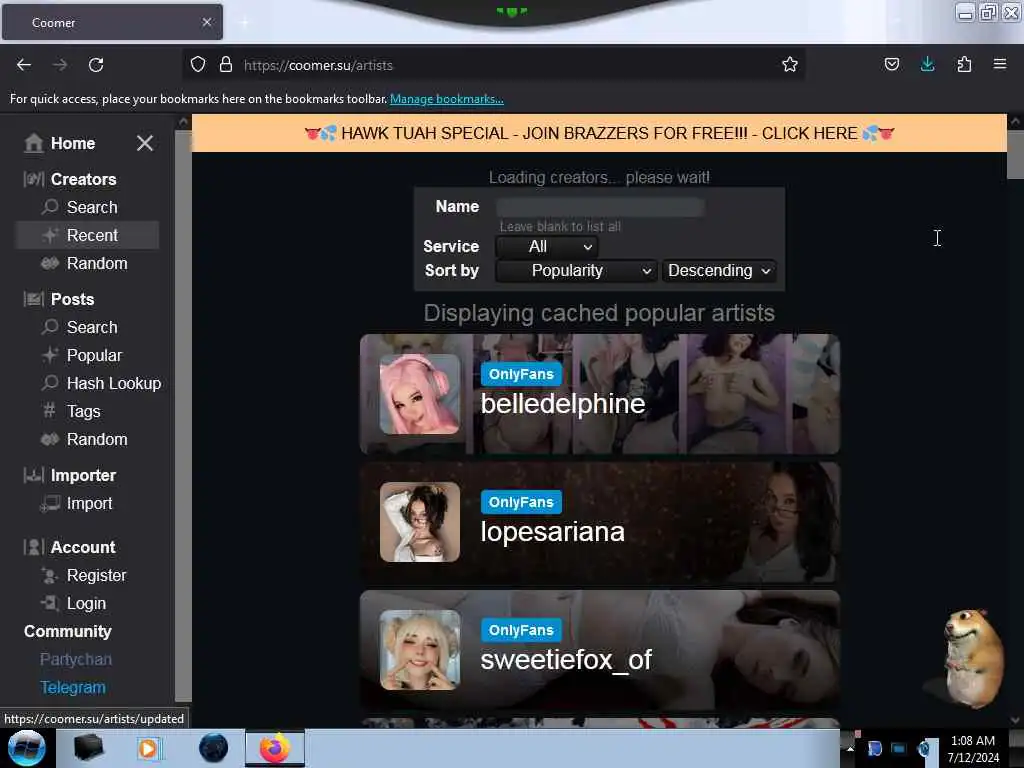Open the Pocket save icon
This screenshot has height=768, width=1024.
pos(891,64)
